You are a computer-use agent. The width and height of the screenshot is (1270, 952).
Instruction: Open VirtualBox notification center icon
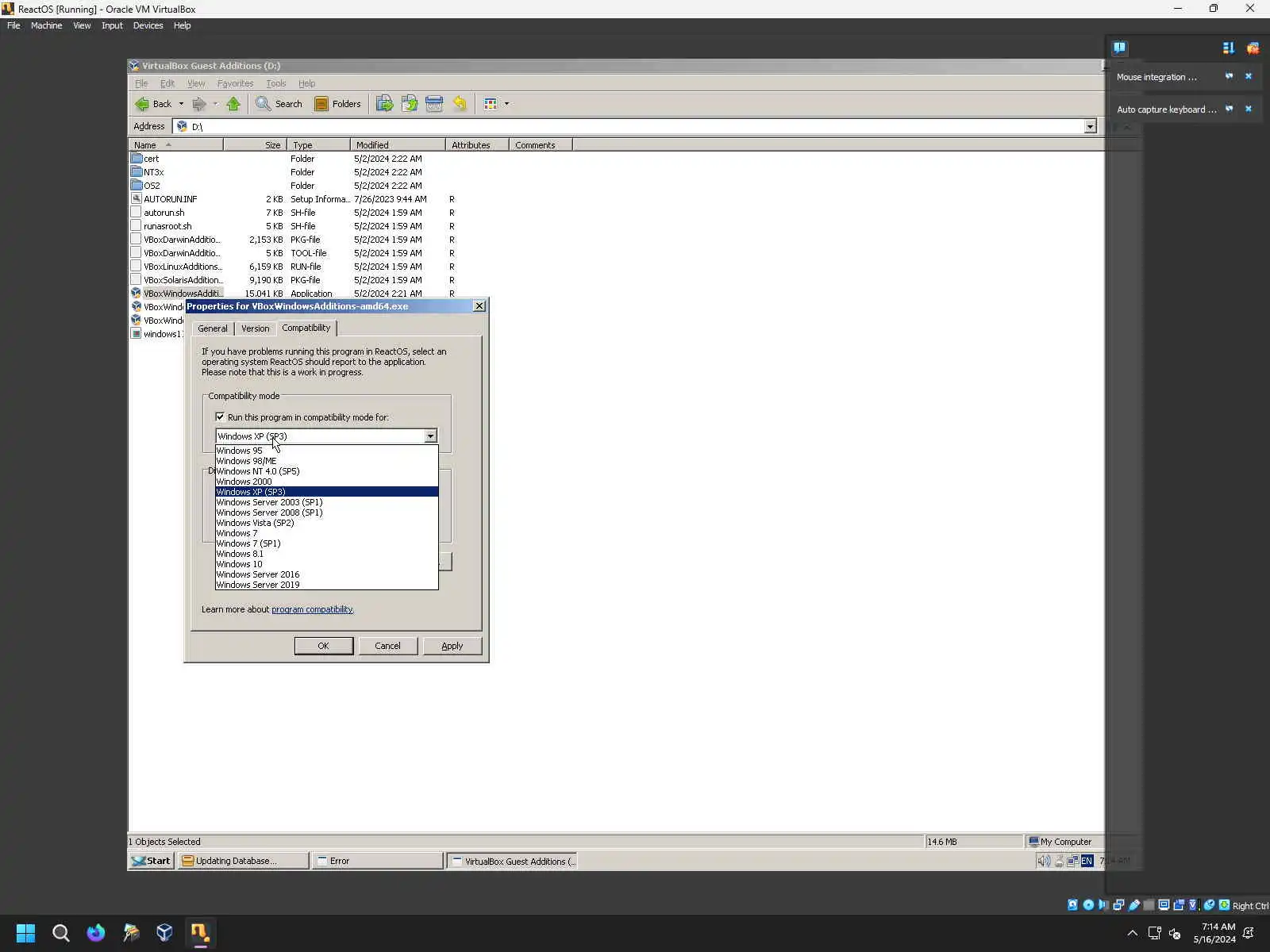point(1119,48)
